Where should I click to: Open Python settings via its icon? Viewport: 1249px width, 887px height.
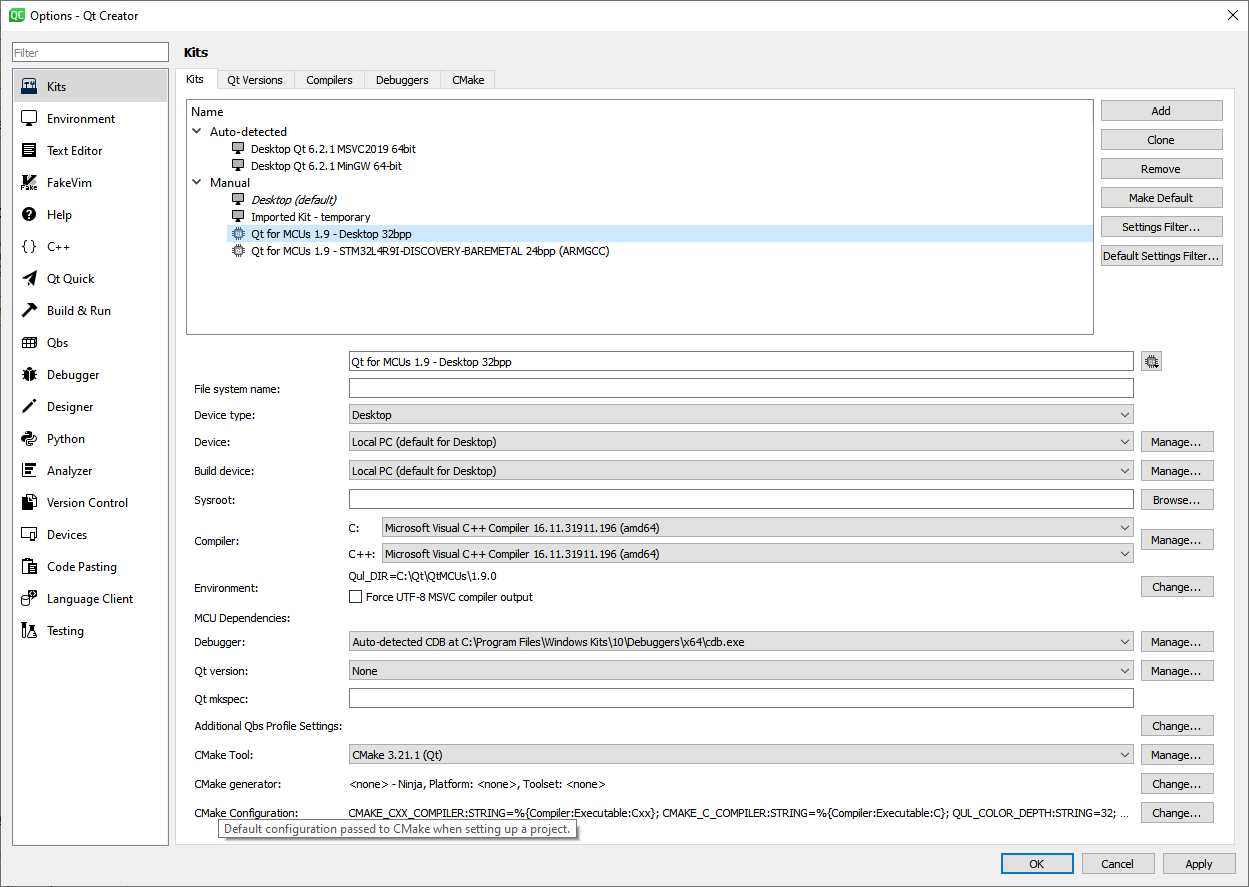pos(29,439)
